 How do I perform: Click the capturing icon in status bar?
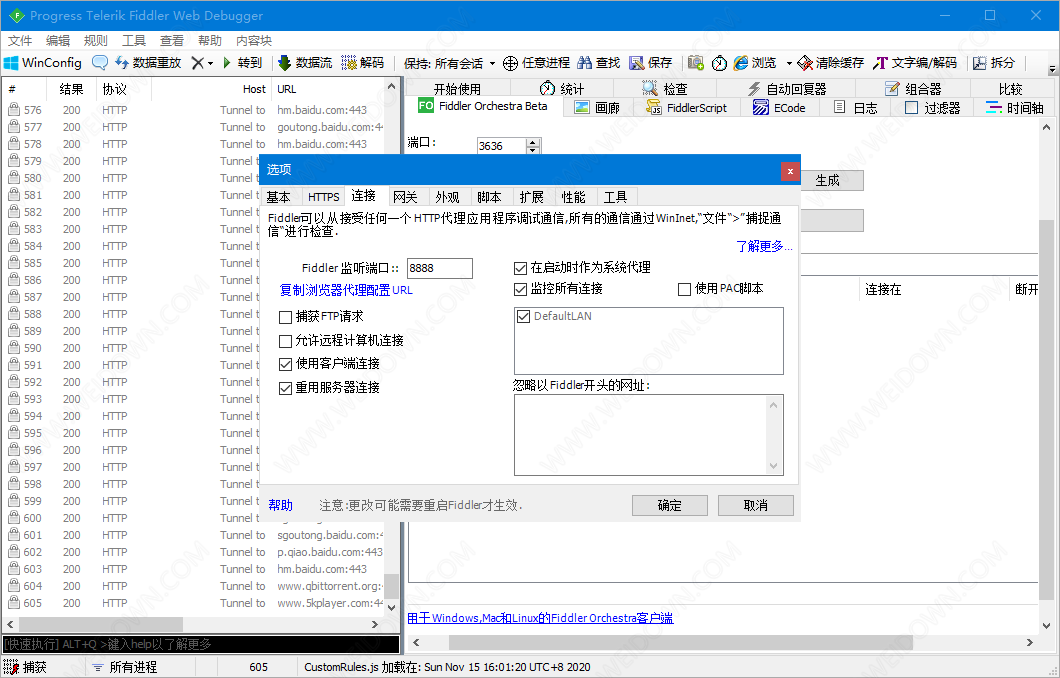pos(11,667)
